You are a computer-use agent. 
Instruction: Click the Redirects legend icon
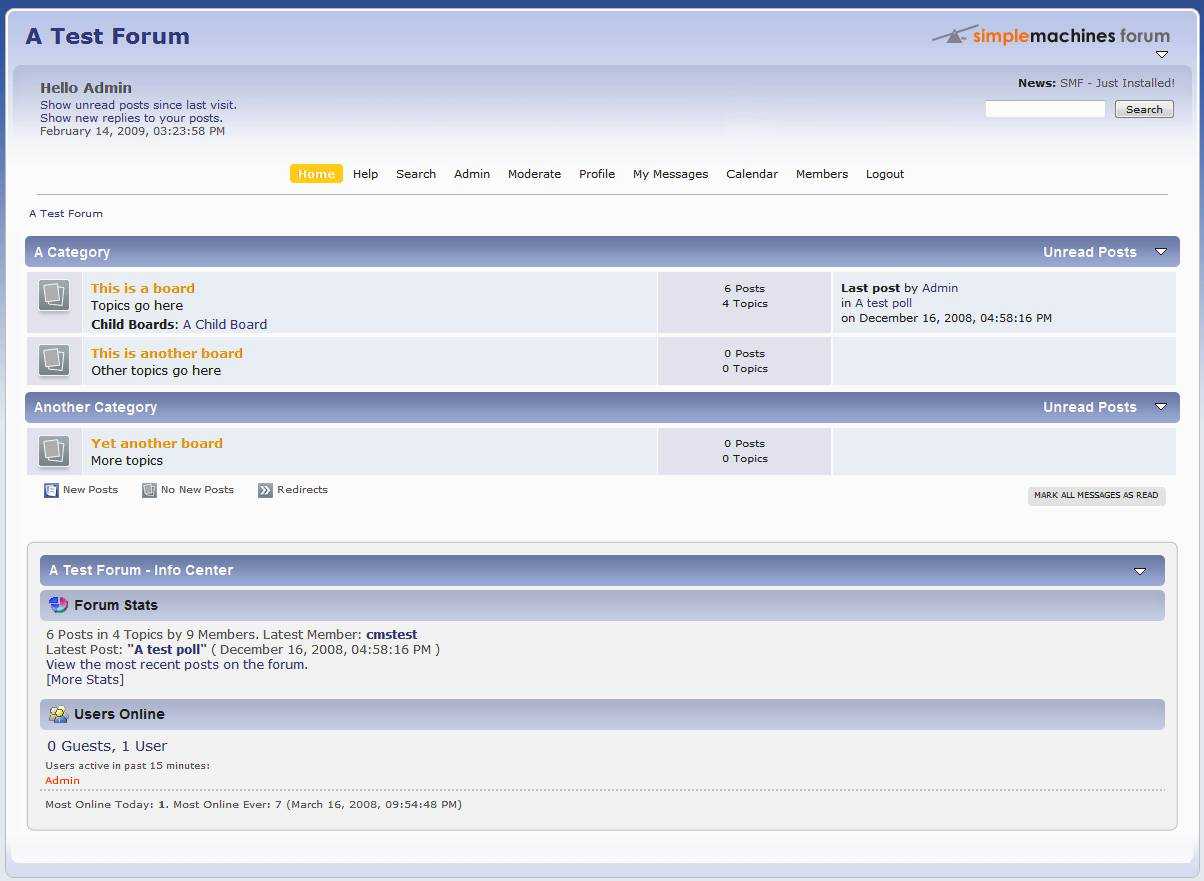point(265,490)
